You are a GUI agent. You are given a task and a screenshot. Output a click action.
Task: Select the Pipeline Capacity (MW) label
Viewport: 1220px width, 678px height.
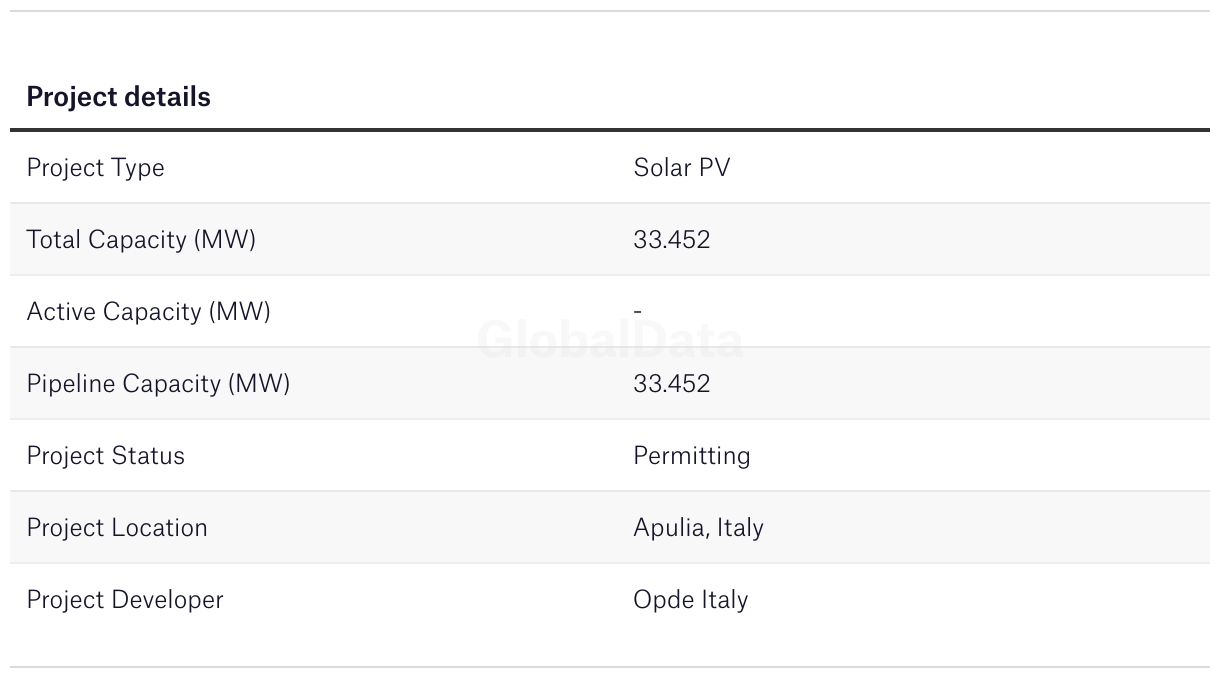point(158,384)
